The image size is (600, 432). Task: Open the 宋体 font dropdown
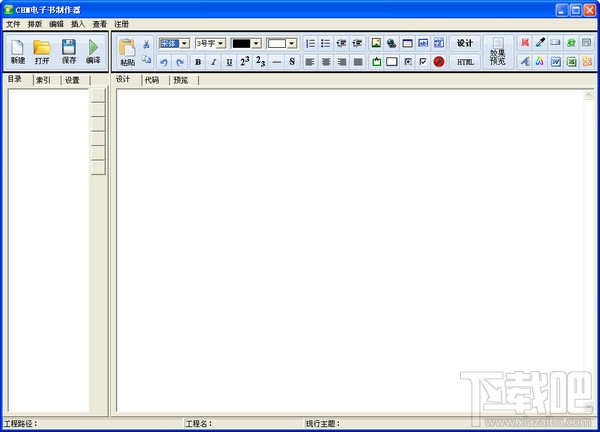click(184, 44)
